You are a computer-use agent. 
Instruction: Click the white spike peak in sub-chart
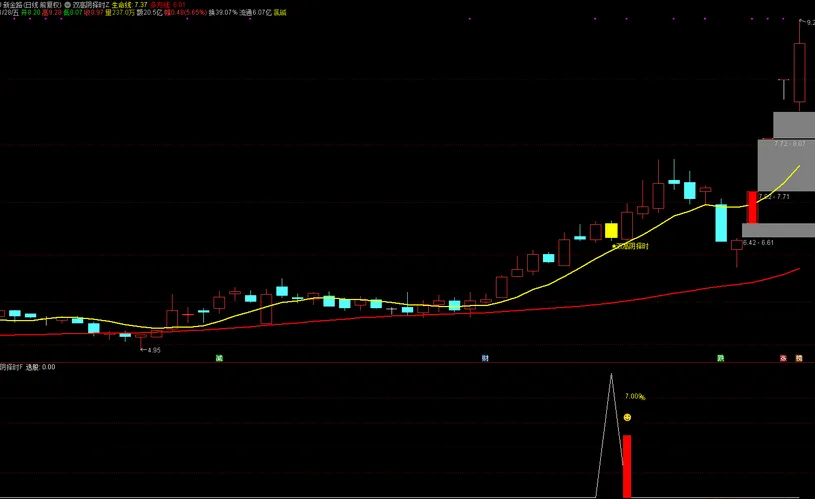pyautogui.click(x=609, y=376)
